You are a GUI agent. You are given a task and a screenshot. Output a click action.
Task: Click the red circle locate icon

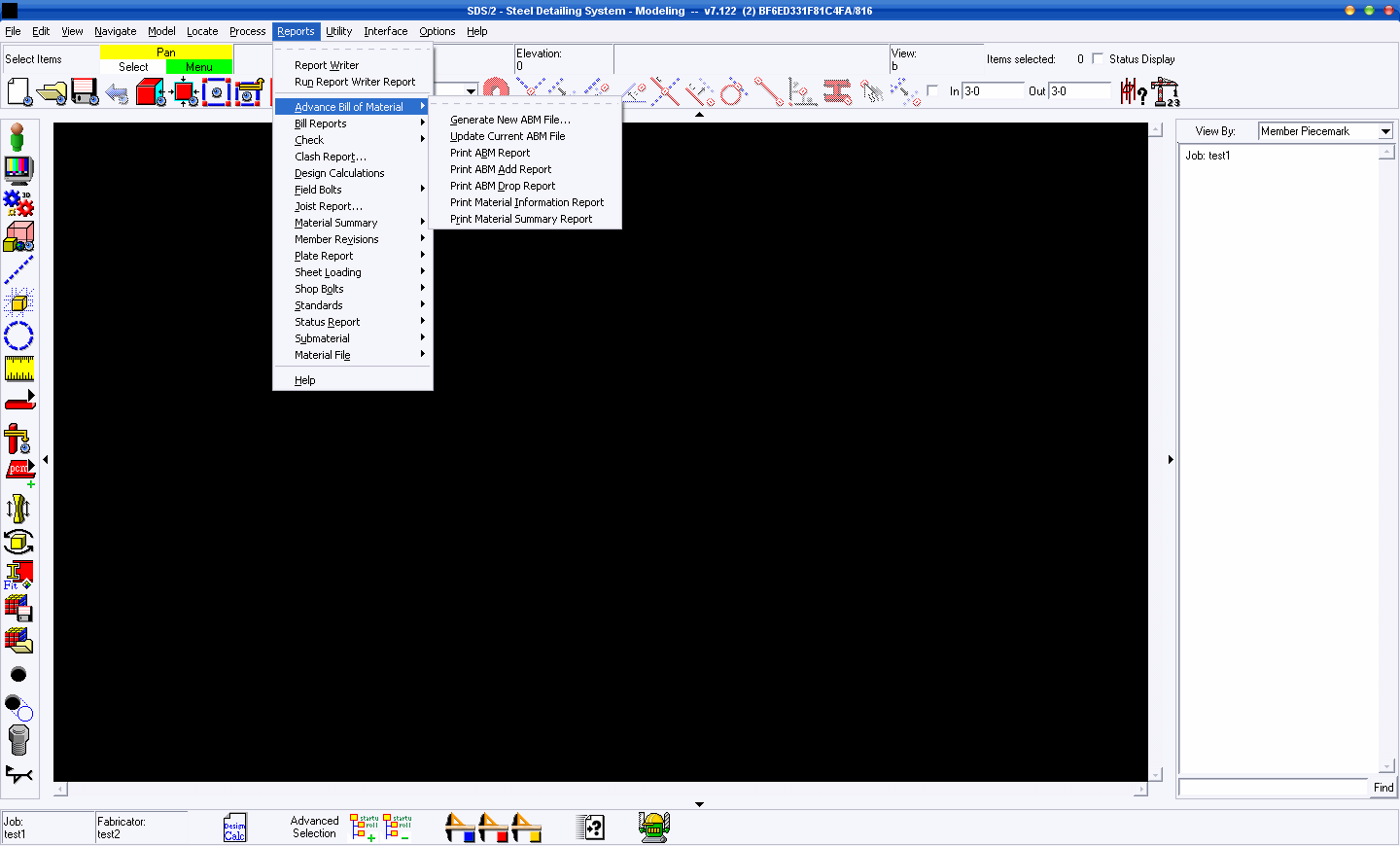tap(732, 92)
